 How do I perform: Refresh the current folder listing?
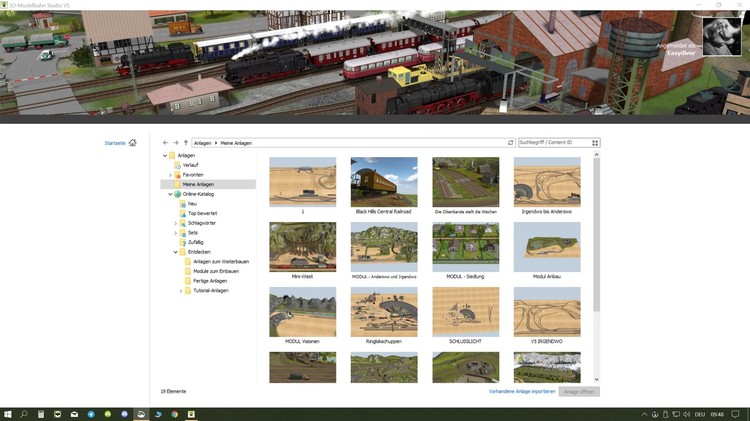[511, 143]
